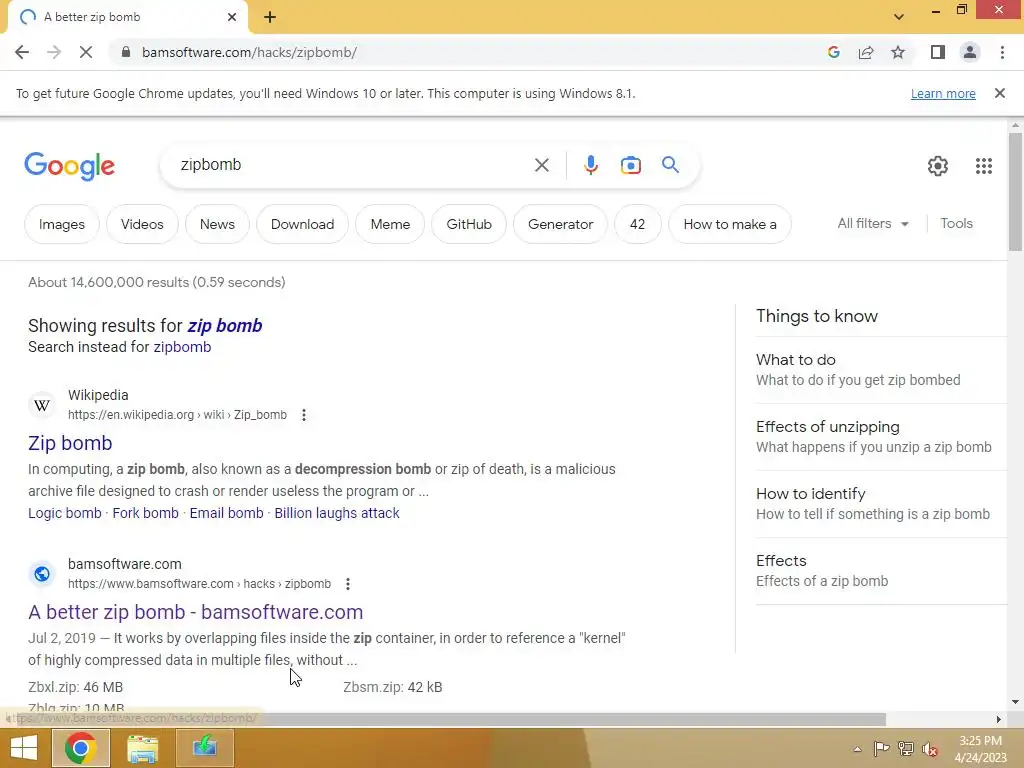Click the forward navigation arrow
The height and width of the screenshot is (768, 1024).
(x=54, y=52)
